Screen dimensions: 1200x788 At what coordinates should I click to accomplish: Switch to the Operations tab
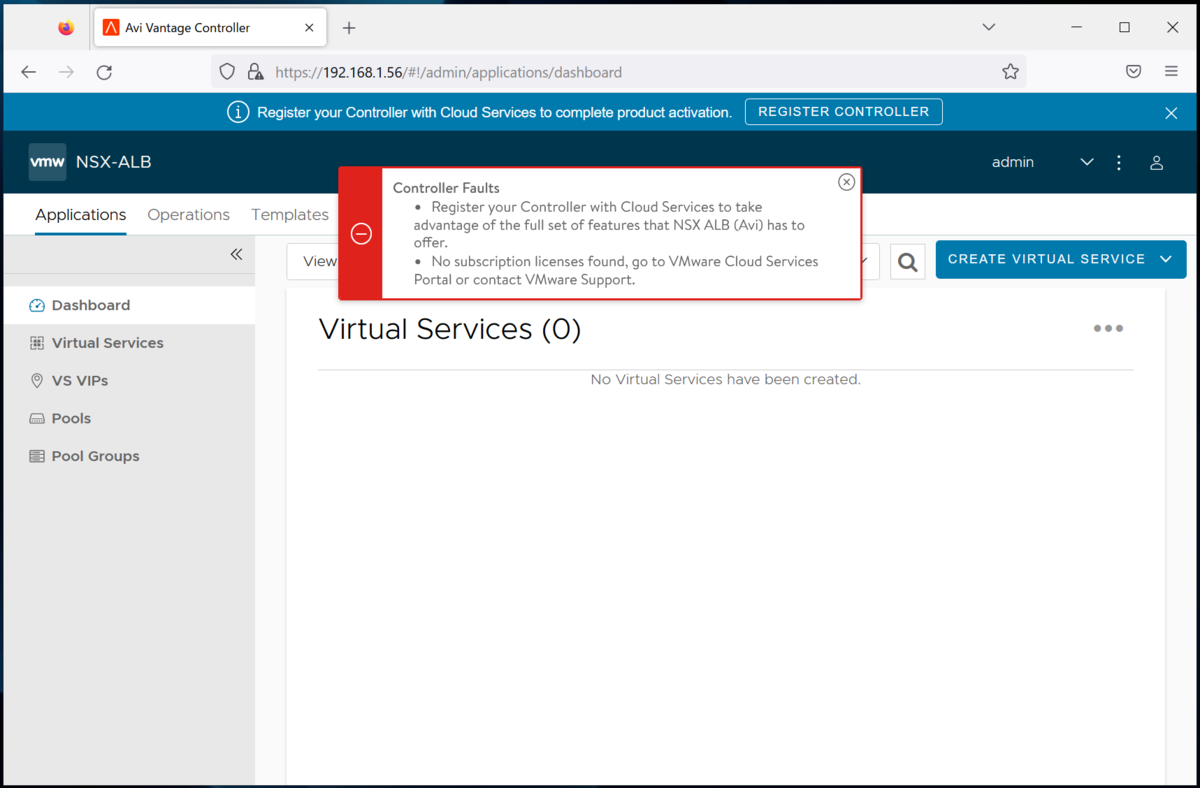(188, 215)
